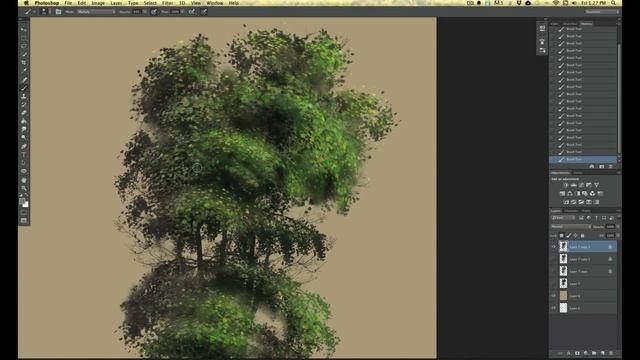The image size is (640, 360).
Task: Click the background color swatch
Action: pos(26,204)
